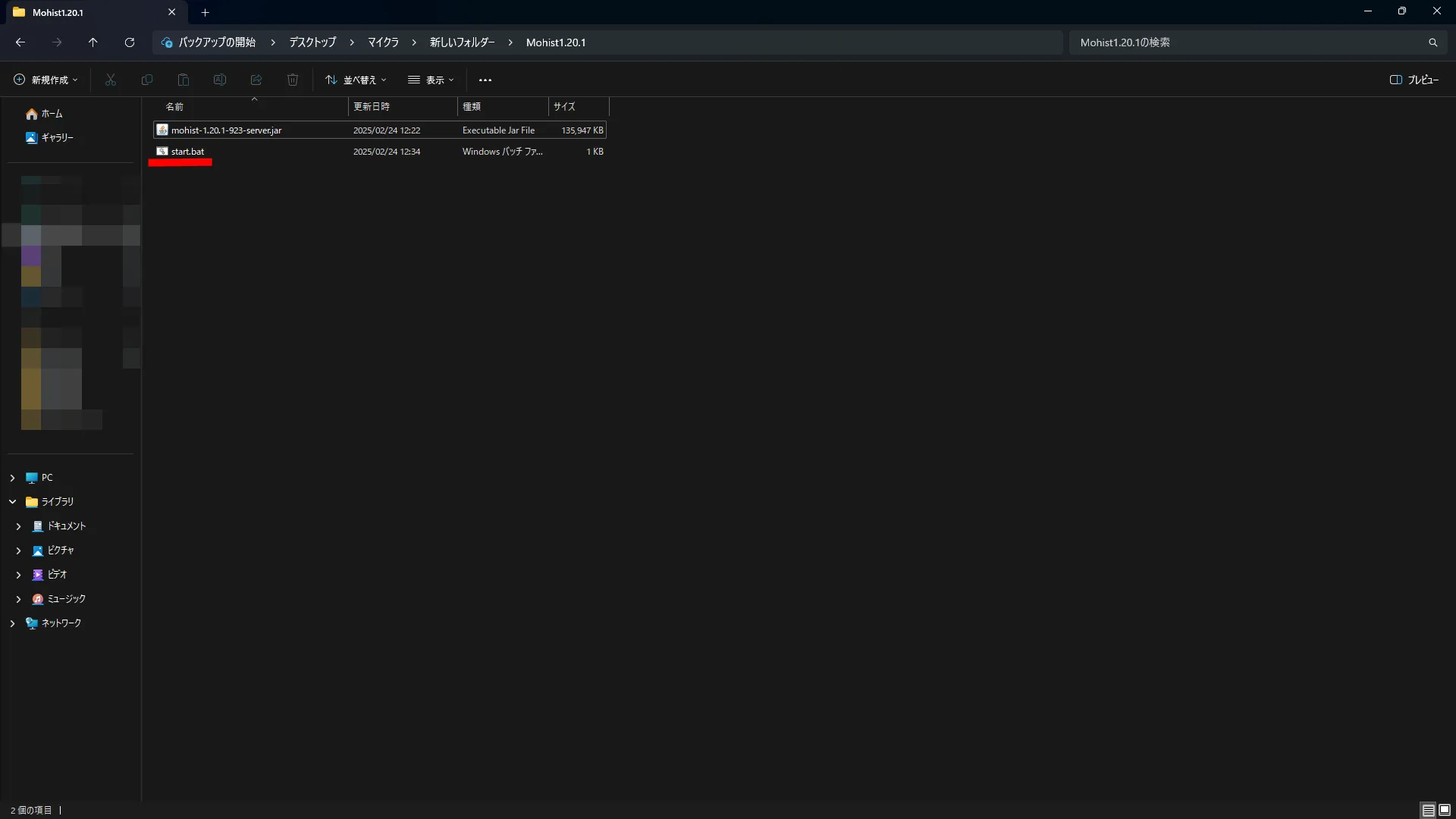Select ライブラリ in navigation pane

57,502
